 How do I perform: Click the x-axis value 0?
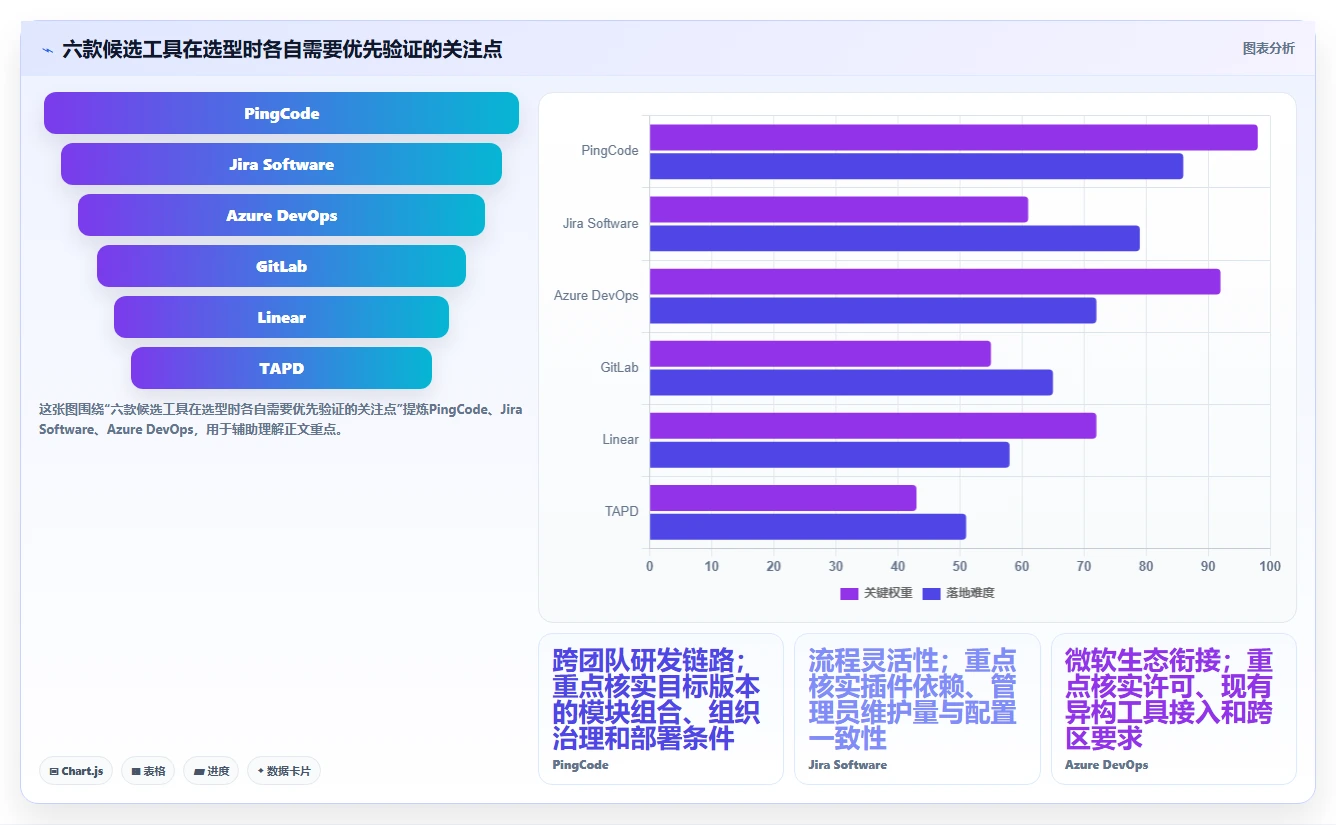tap(650, 566)
